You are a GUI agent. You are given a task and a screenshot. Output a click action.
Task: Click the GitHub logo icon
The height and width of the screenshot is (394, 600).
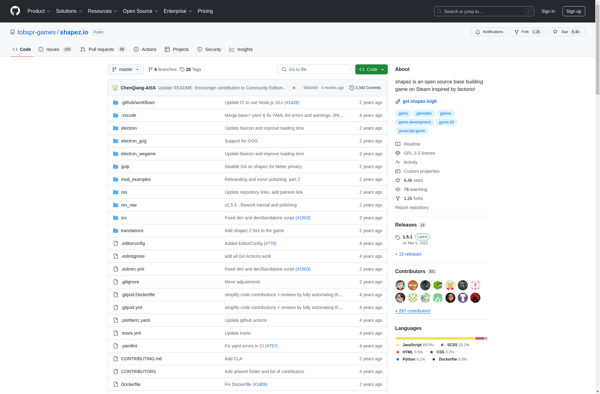15,11
